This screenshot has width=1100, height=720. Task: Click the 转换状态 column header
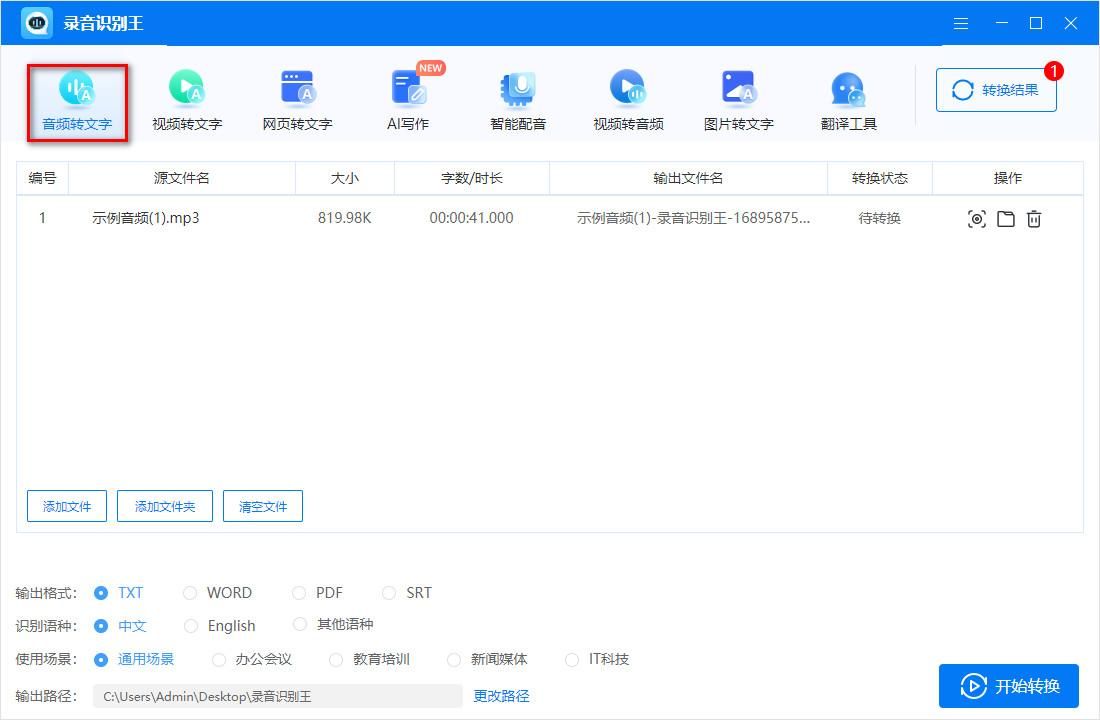(x=880, y=178)
